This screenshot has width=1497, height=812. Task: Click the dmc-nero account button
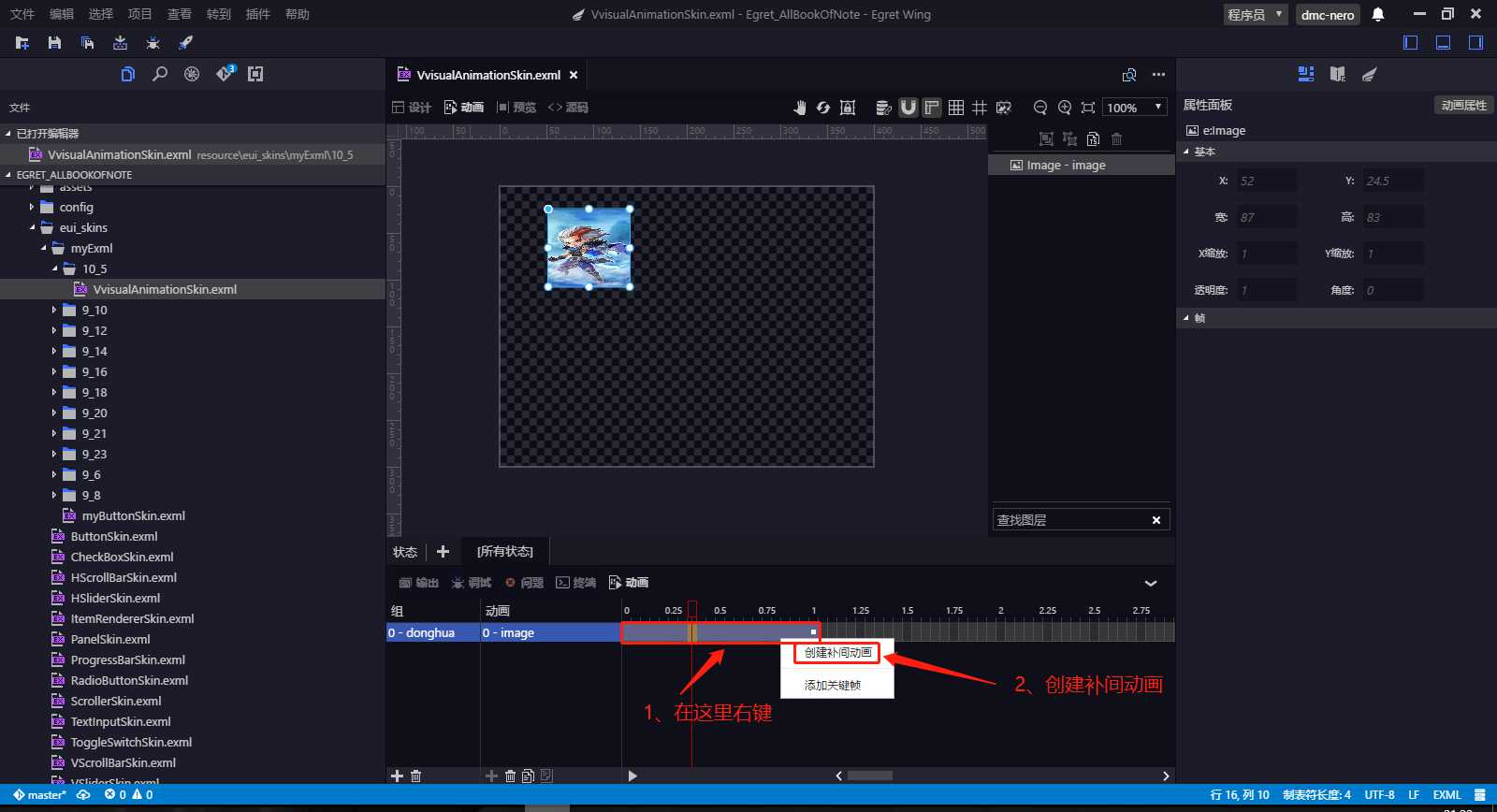tap(1328, 14)
